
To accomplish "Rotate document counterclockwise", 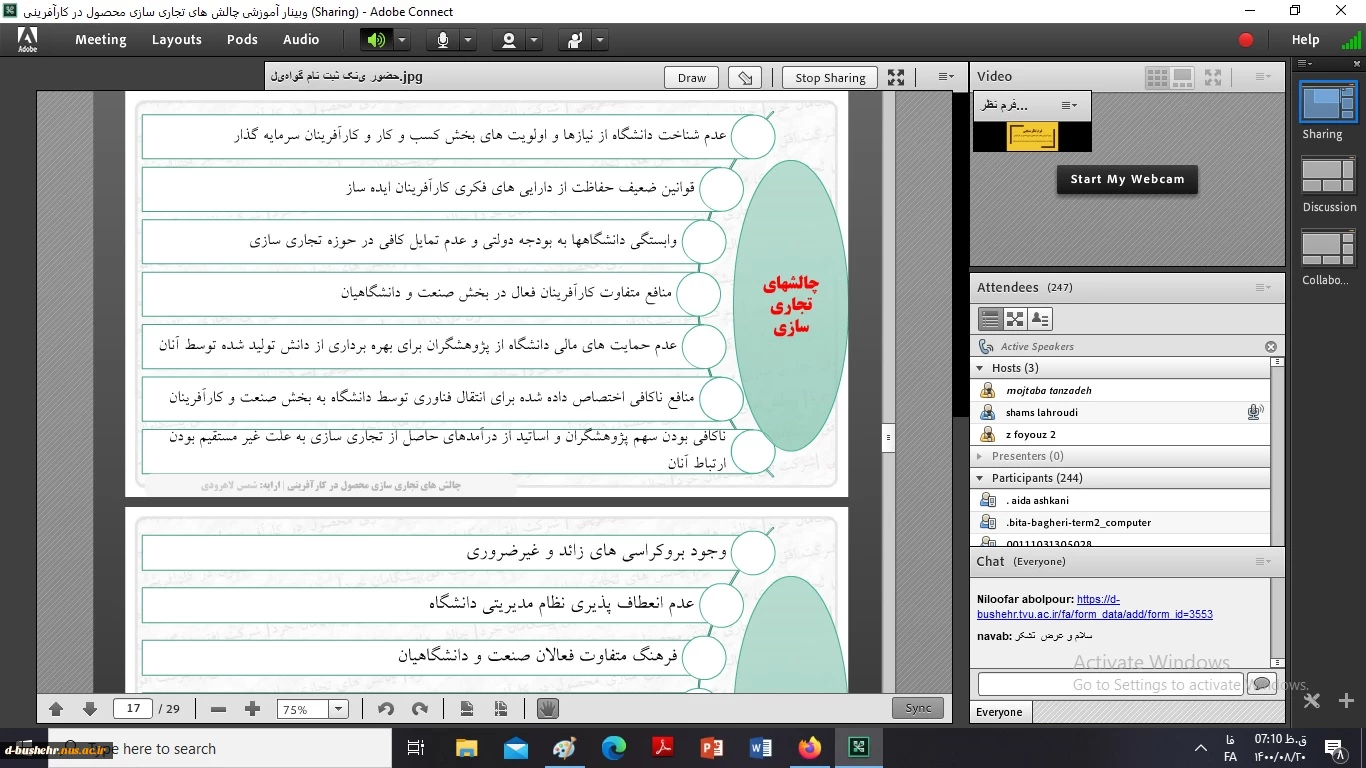I will click(385, 709).
